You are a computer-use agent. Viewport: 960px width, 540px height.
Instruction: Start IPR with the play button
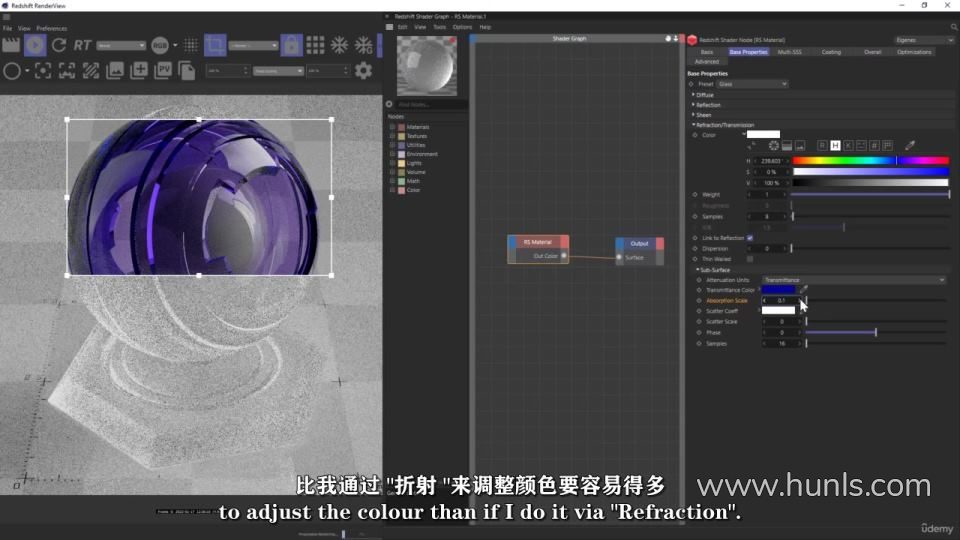tap(35, 45)
